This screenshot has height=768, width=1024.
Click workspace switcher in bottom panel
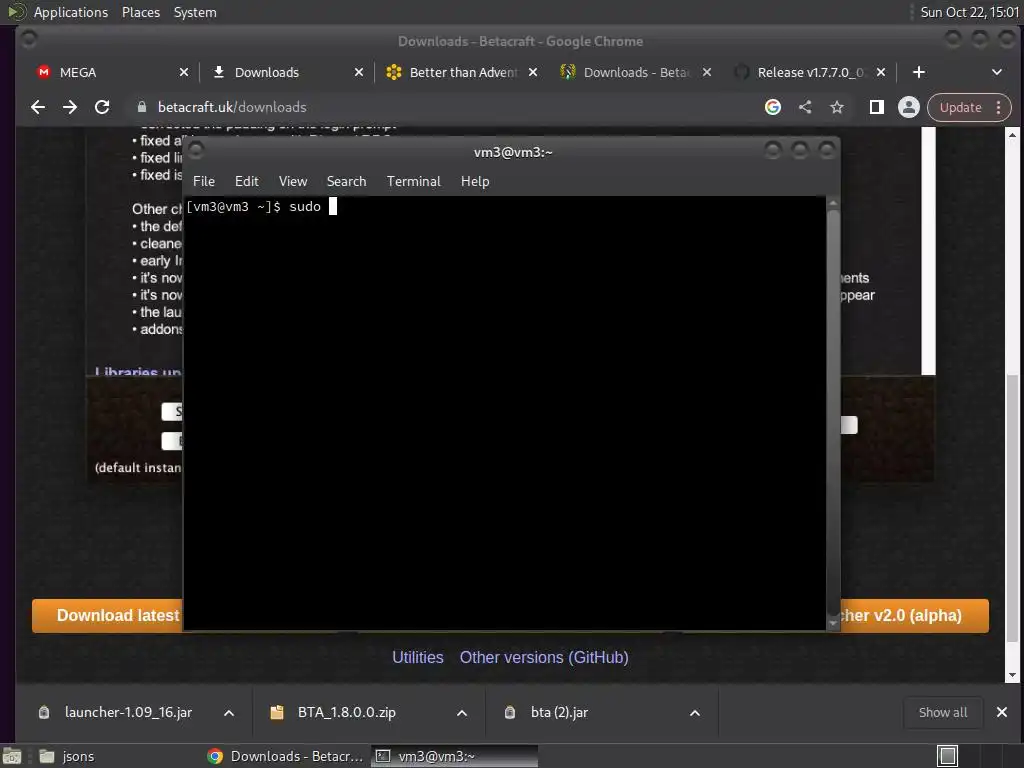(947, 756)
